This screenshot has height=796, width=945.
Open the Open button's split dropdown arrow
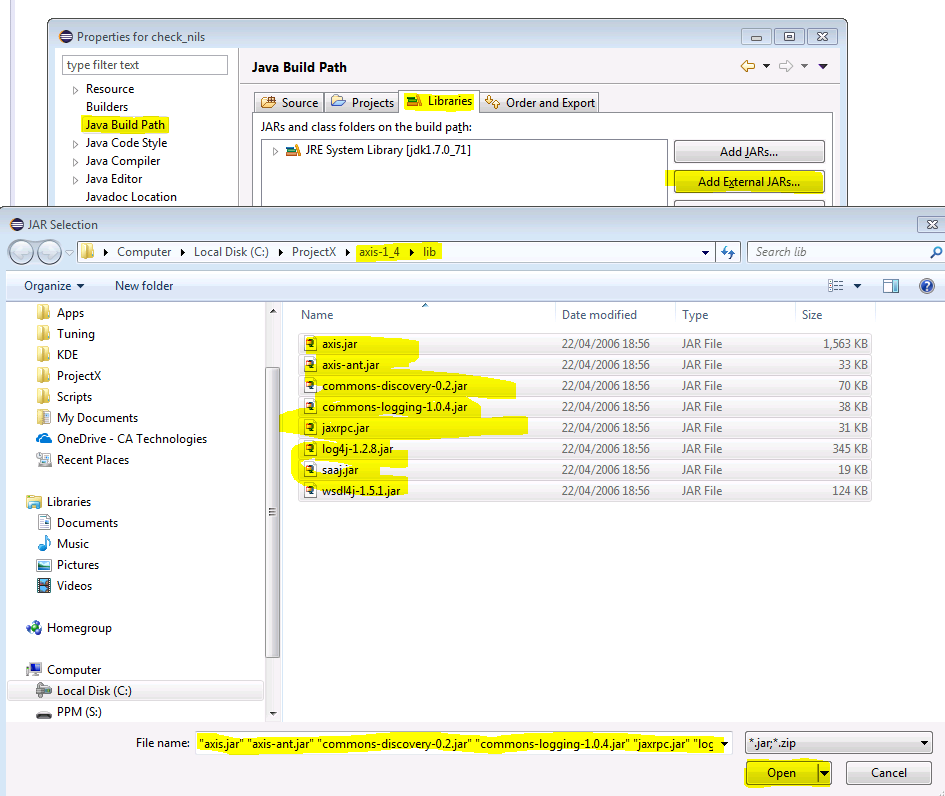[824, 773]
